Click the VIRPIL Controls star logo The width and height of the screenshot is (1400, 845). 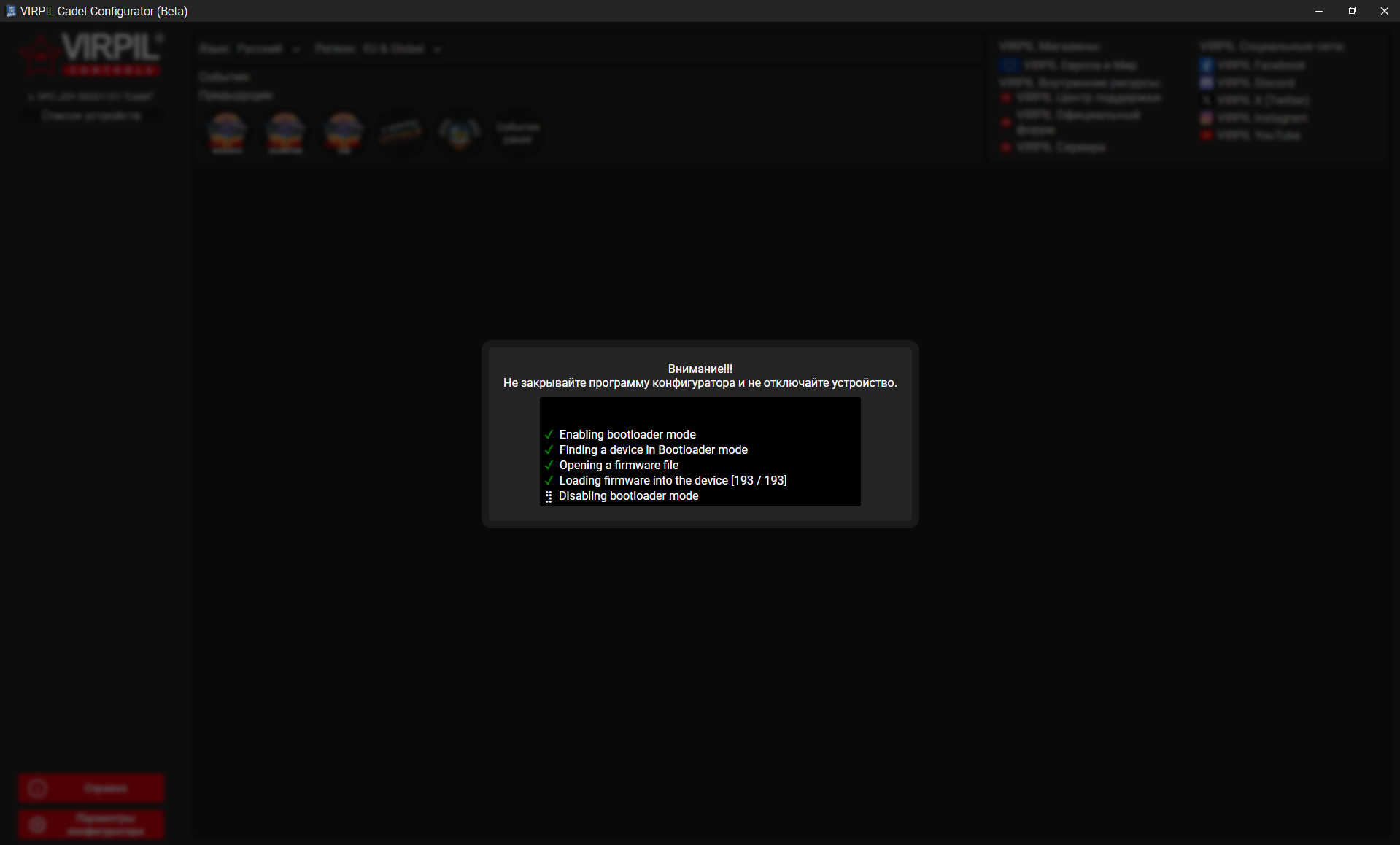pos(39,56)
